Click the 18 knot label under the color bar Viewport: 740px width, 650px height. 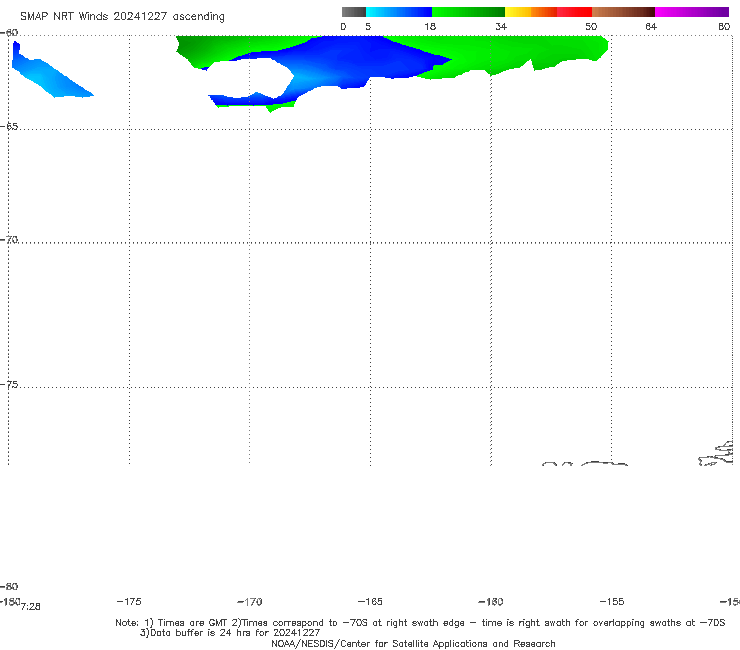coord(430,26)
